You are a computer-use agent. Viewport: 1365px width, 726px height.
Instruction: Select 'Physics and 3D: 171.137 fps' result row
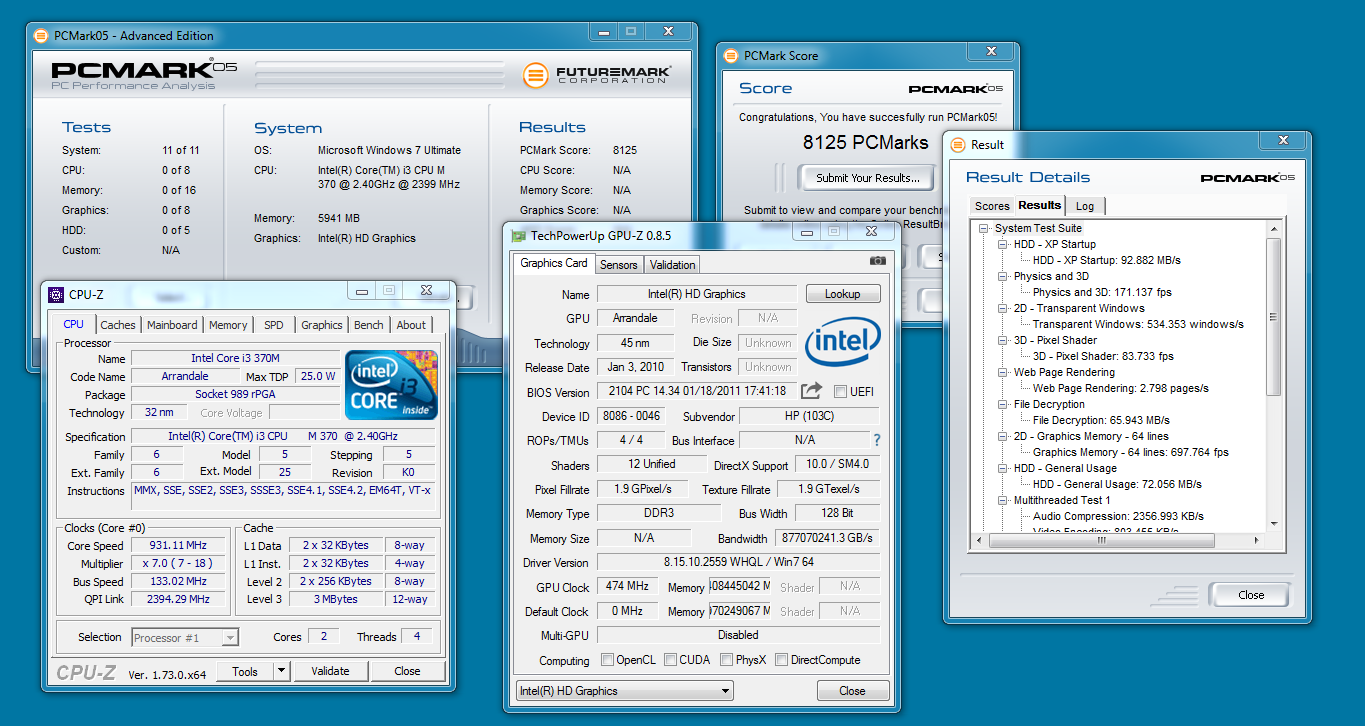pyautogui.click(x=1102, y=293)
